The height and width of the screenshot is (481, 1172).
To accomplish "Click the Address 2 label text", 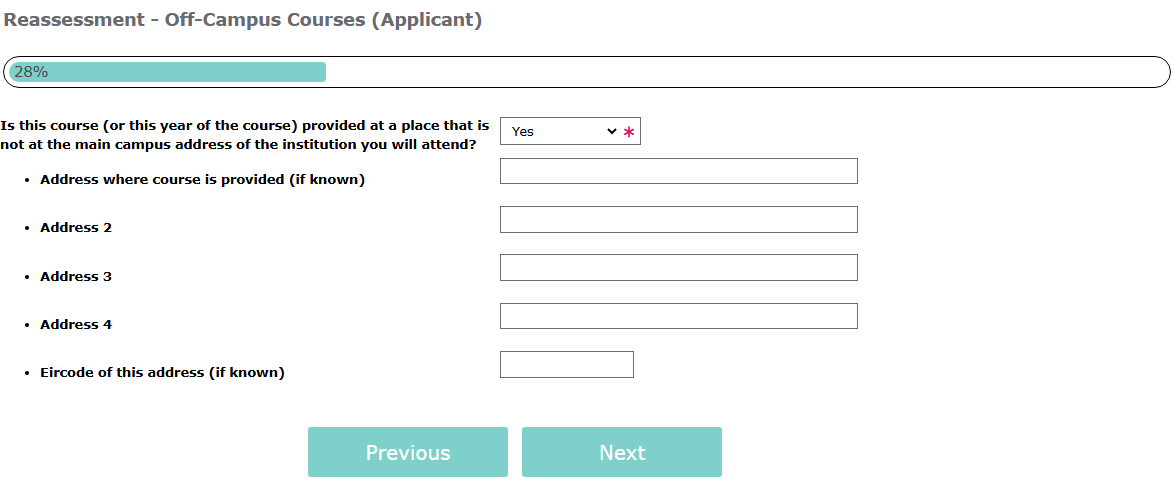I will click(x=76, y=228).
